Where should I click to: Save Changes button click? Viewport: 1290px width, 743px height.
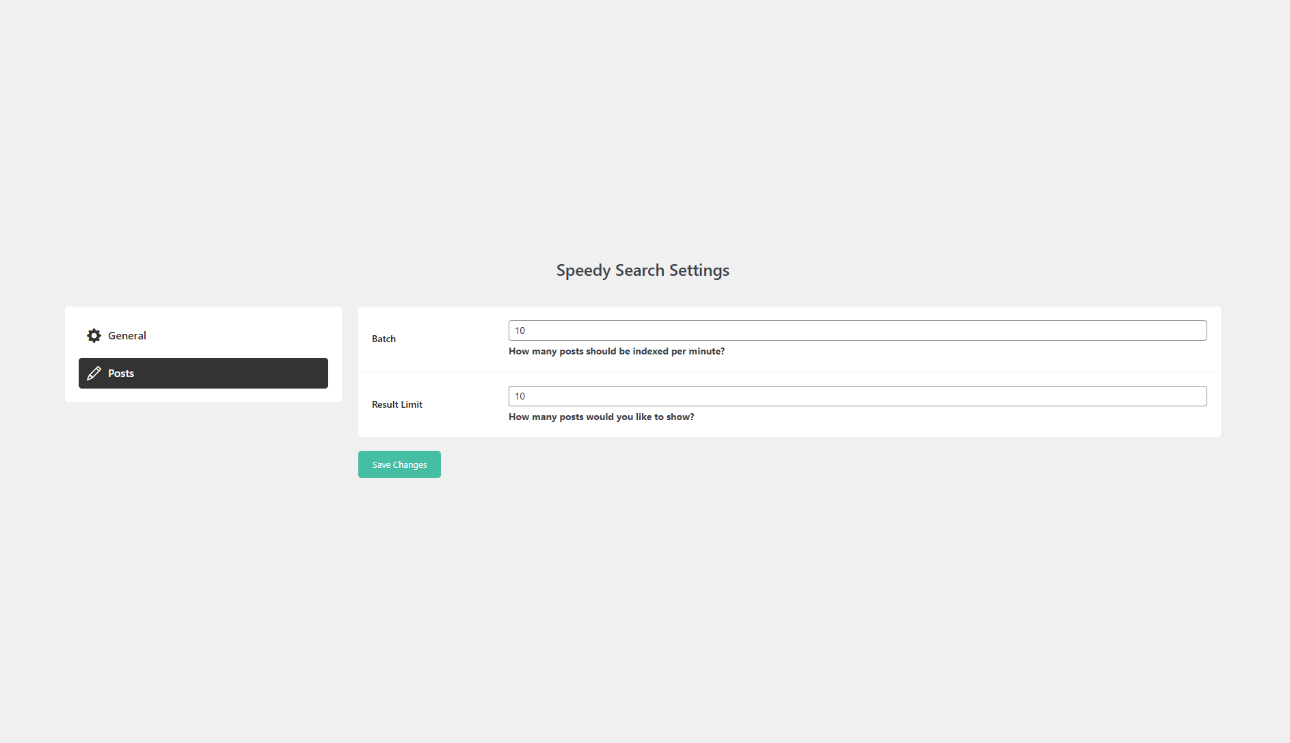399,464
